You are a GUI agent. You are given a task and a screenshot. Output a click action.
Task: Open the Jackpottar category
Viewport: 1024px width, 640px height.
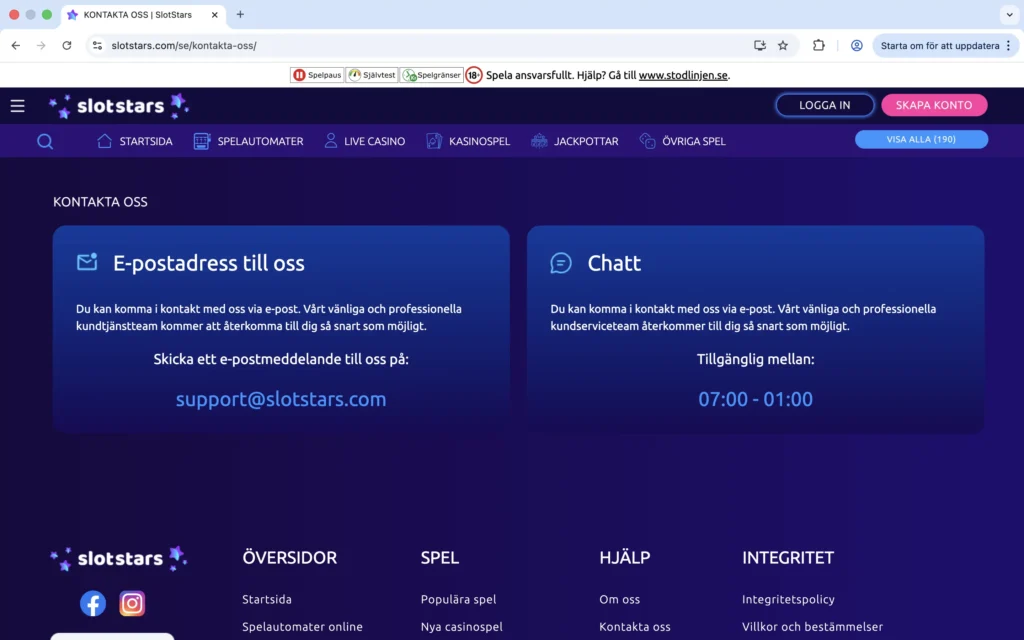[574, 141]
